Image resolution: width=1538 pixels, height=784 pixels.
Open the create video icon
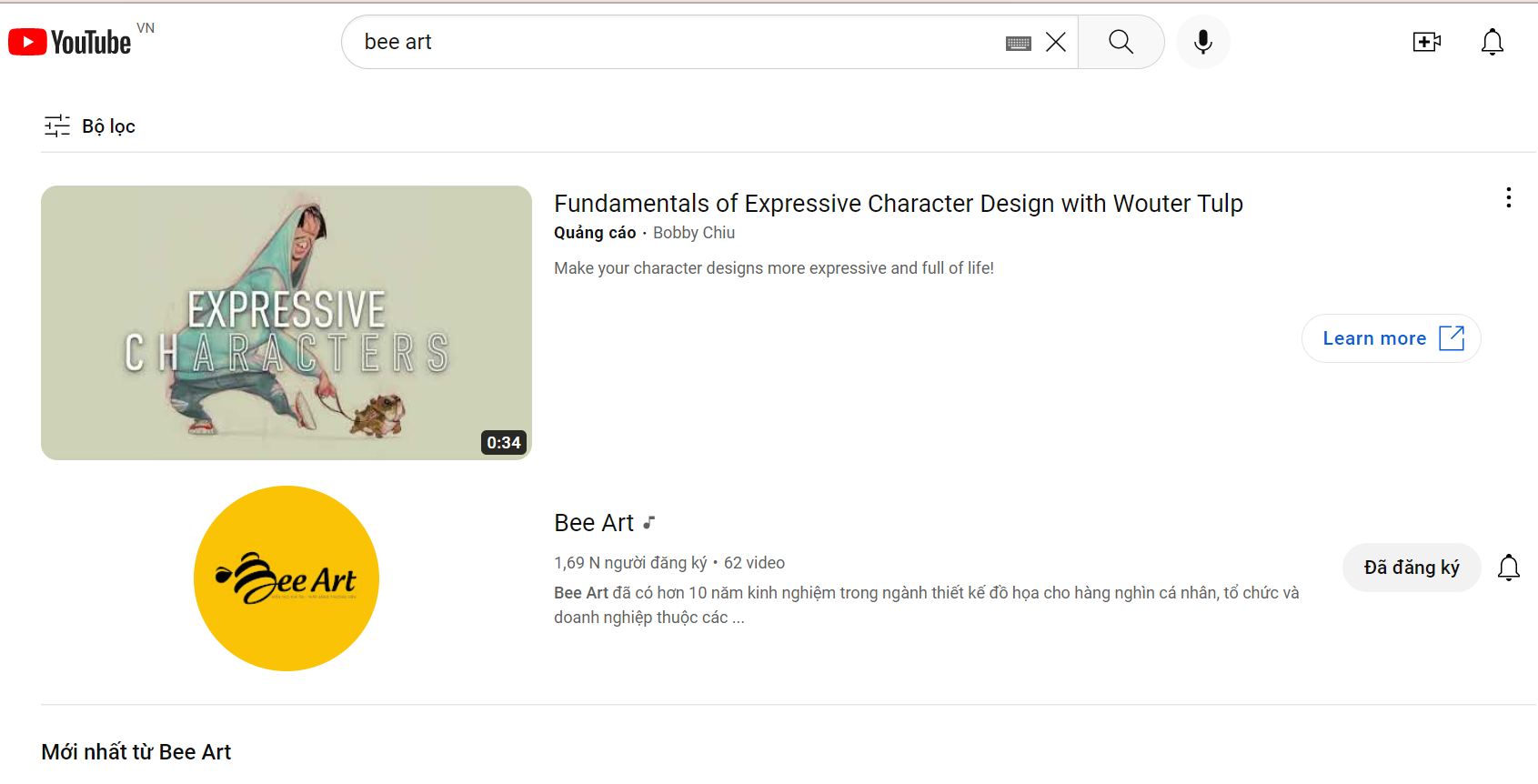click(x=1427, y=42)
